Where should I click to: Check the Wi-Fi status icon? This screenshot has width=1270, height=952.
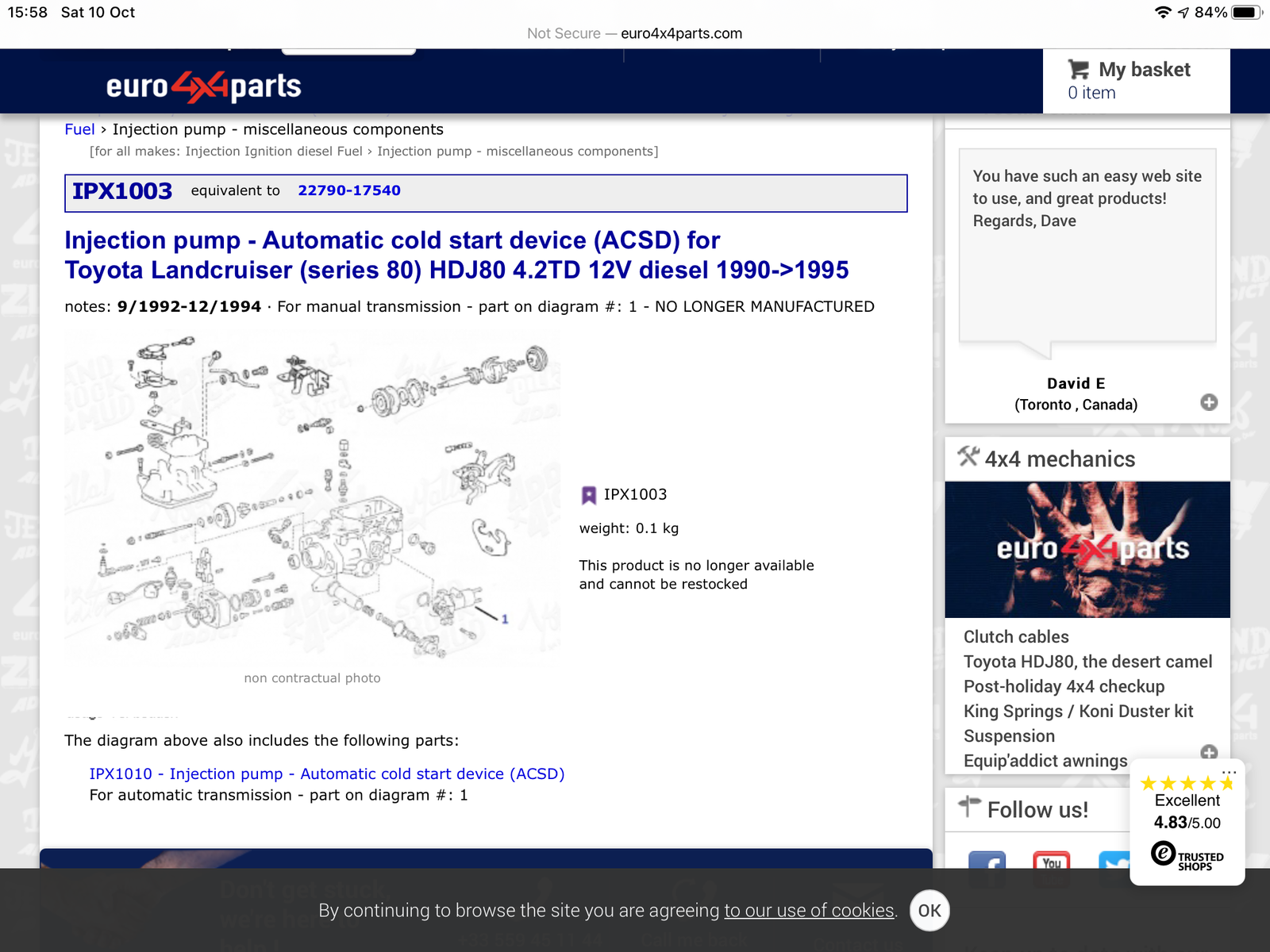coord(1163,12)
